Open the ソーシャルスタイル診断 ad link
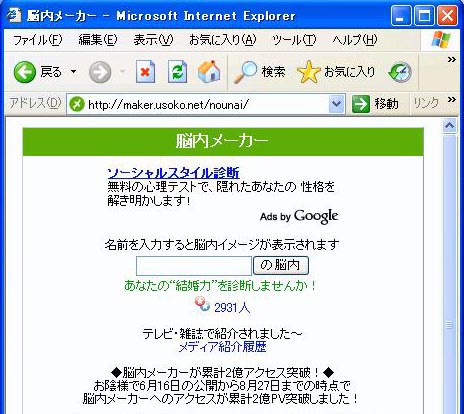 click(x=173, y=173)
